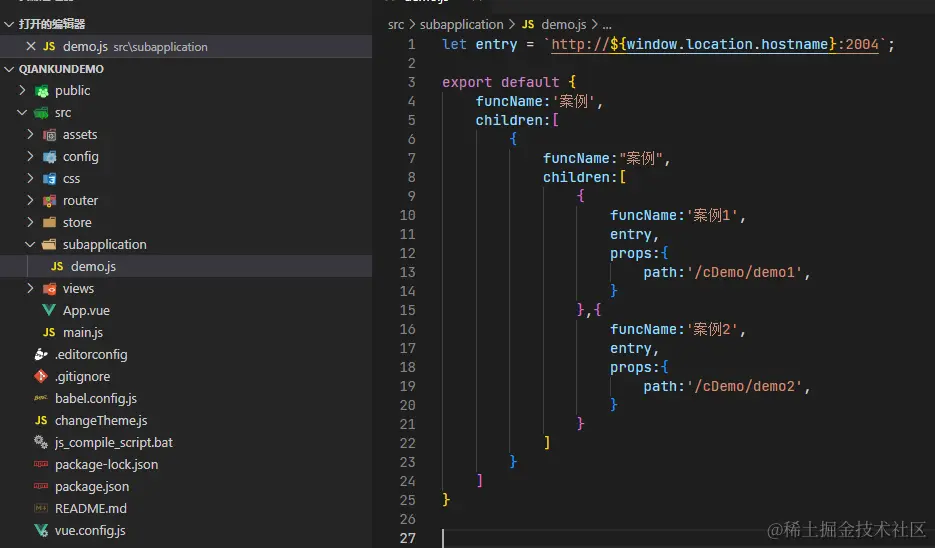Click the Vue icon next to App.vue
Viewport: 935px width, 548px height.
(x=49, y=310)
